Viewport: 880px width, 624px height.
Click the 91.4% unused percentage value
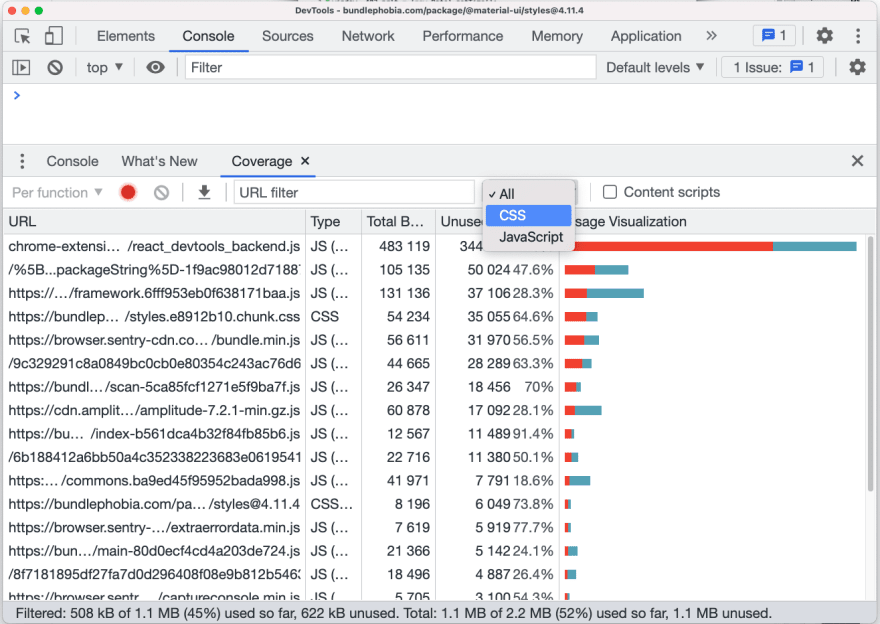pos(533,434)
